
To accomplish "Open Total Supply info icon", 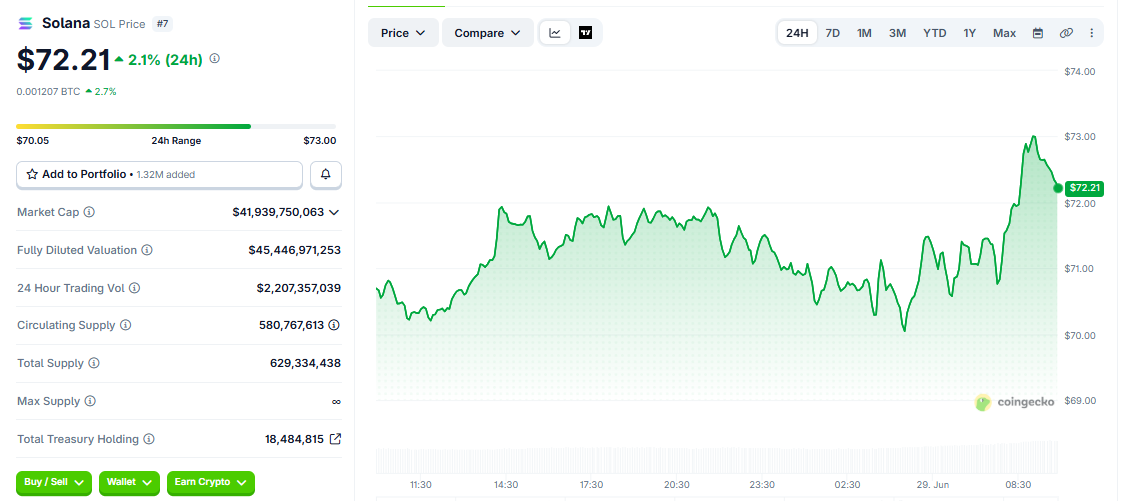I will pyautogui.click(x=94, y=363).
